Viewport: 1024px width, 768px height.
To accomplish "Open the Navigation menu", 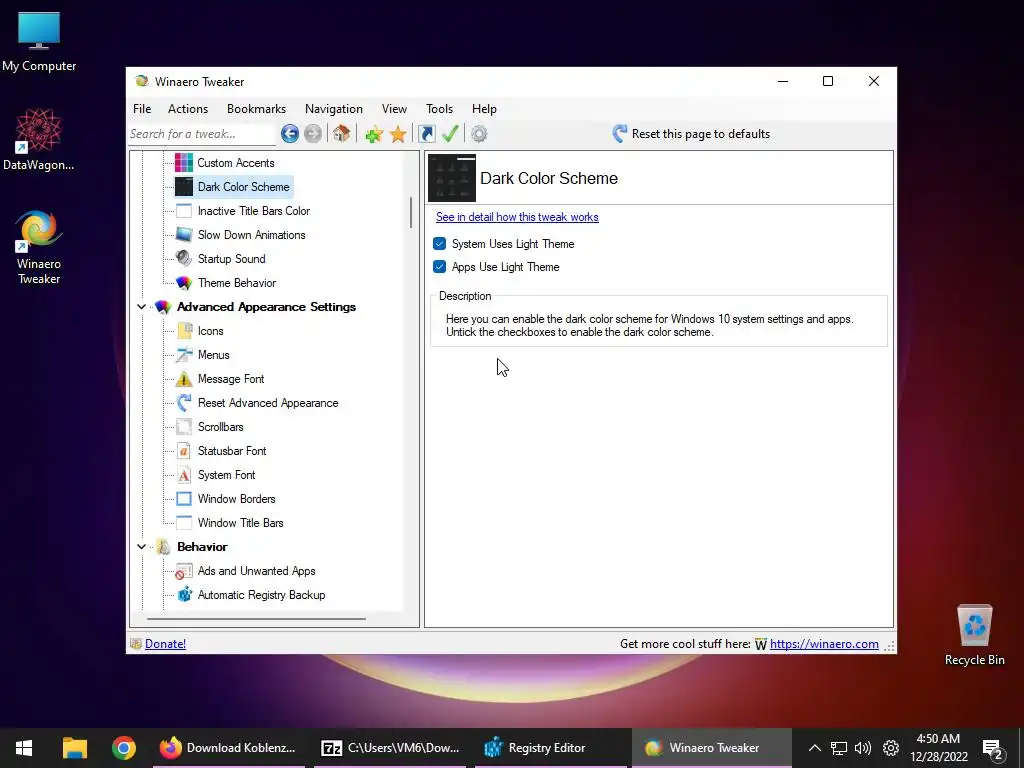I will tap(334, 109).
